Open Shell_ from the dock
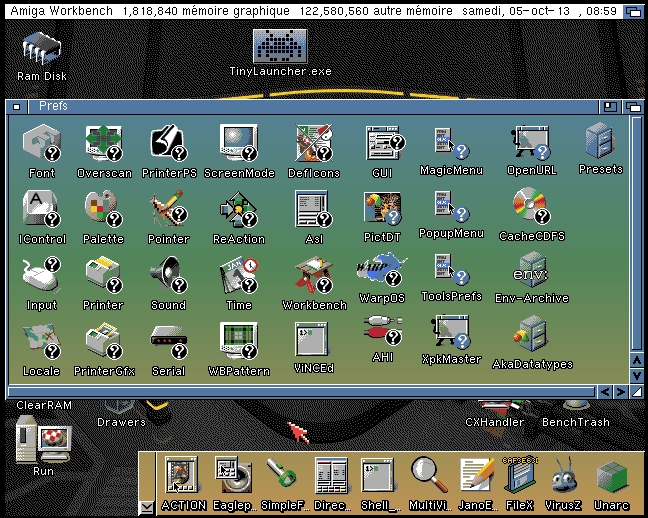The height and width of the screenshot is (518, 648). 377,475
